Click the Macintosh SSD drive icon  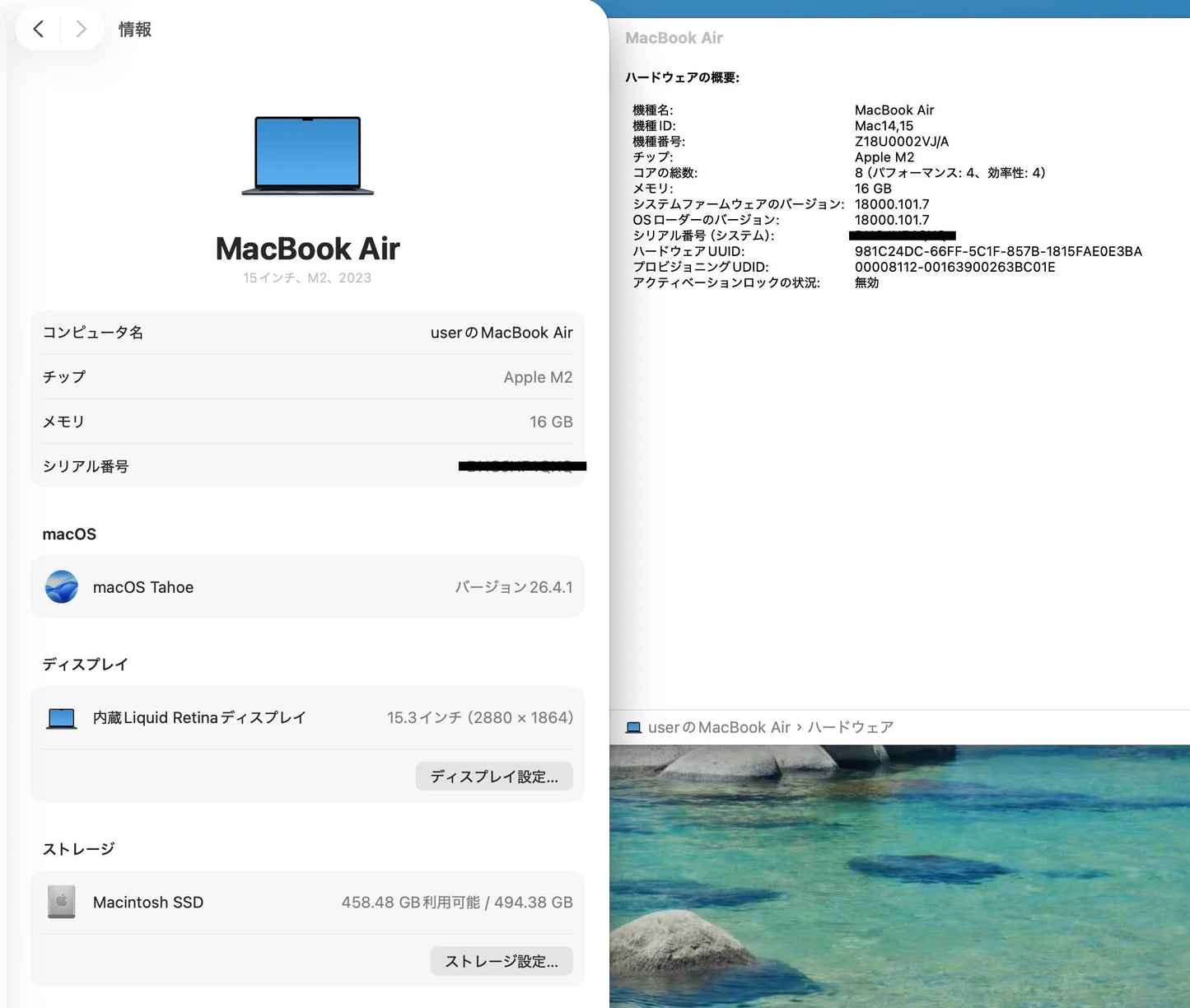click(x=62, y=903)
